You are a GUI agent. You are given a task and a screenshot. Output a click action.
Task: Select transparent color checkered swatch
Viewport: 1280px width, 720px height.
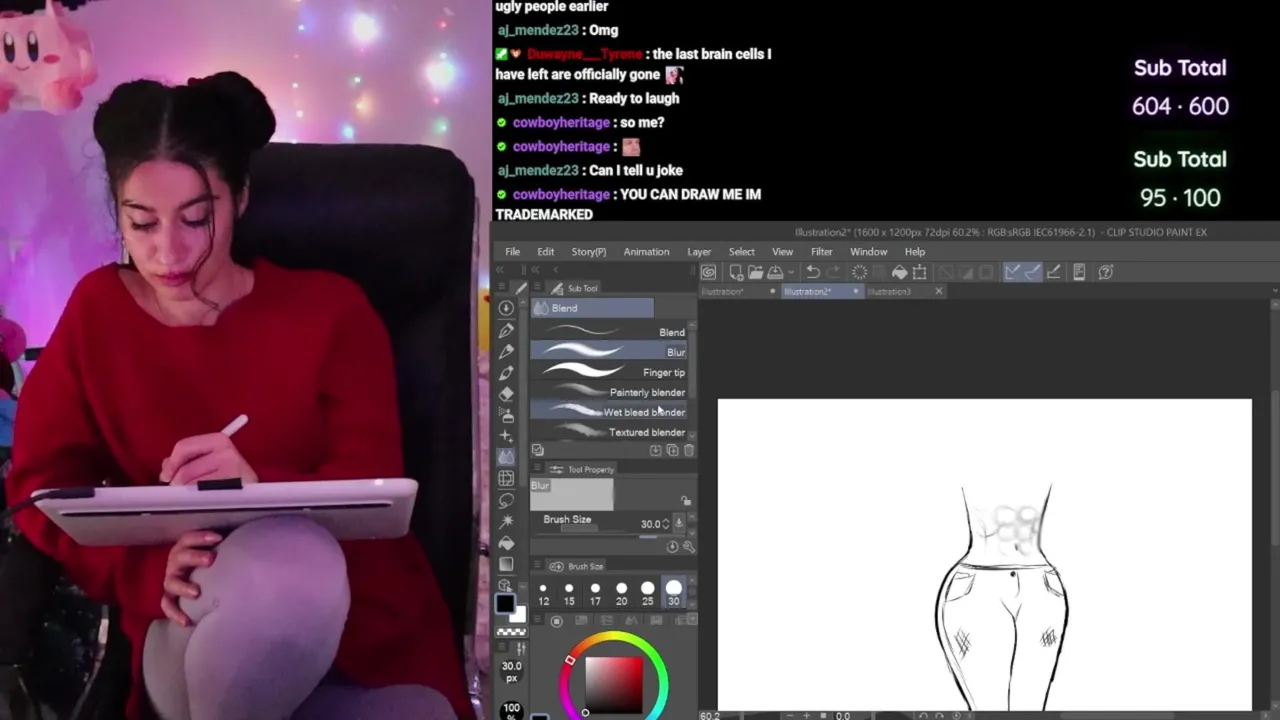click(x=511, y=632)
